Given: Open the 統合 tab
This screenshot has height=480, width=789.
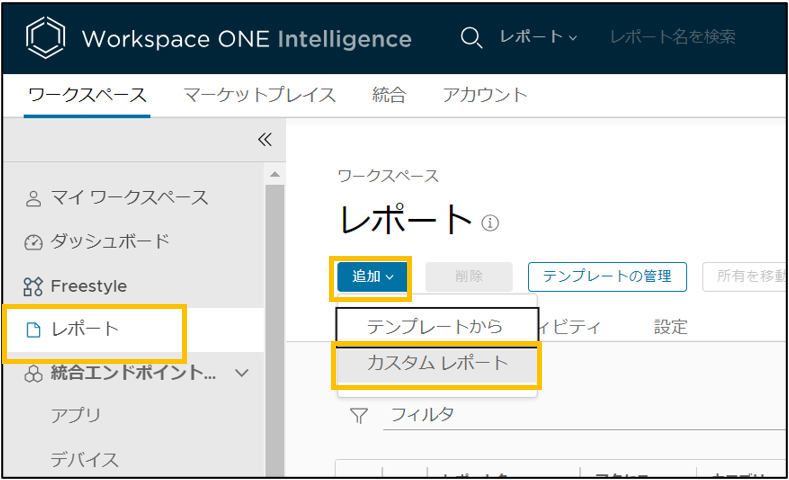Looking at the screenshot, I should point(389,95).
